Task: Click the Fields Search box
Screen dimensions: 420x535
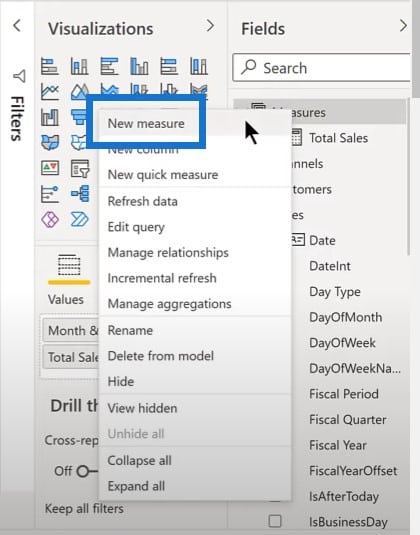Action: [x=321, y=68]
